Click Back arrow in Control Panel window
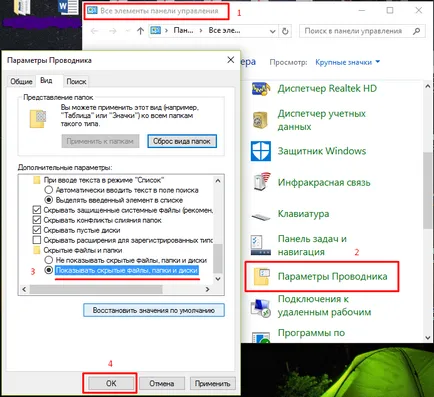 pyautogui.click(x=95, y=31)
